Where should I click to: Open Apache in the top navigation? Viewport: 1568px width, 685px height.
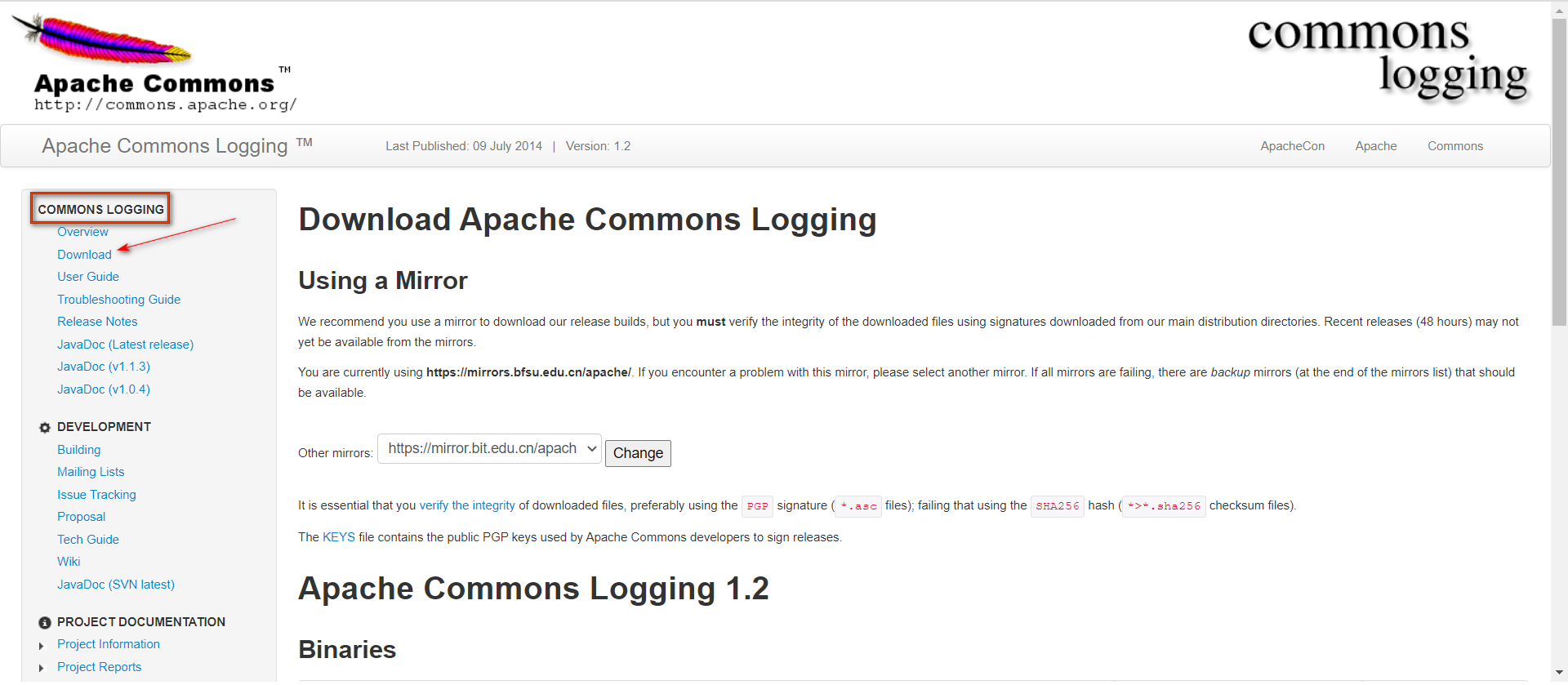pyautogui.click(x=1376, y=146)
